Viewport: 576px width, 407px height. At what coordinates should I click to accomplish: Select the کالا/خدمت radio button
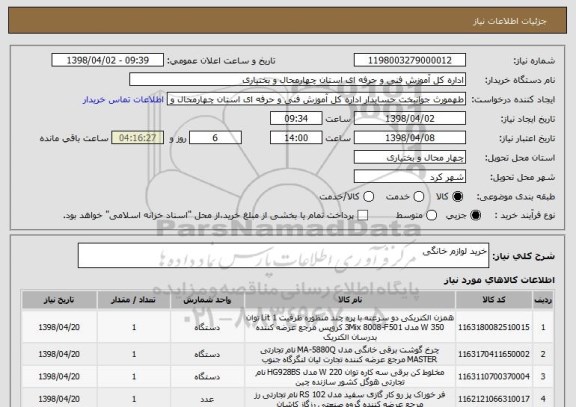tap(368, 197)
